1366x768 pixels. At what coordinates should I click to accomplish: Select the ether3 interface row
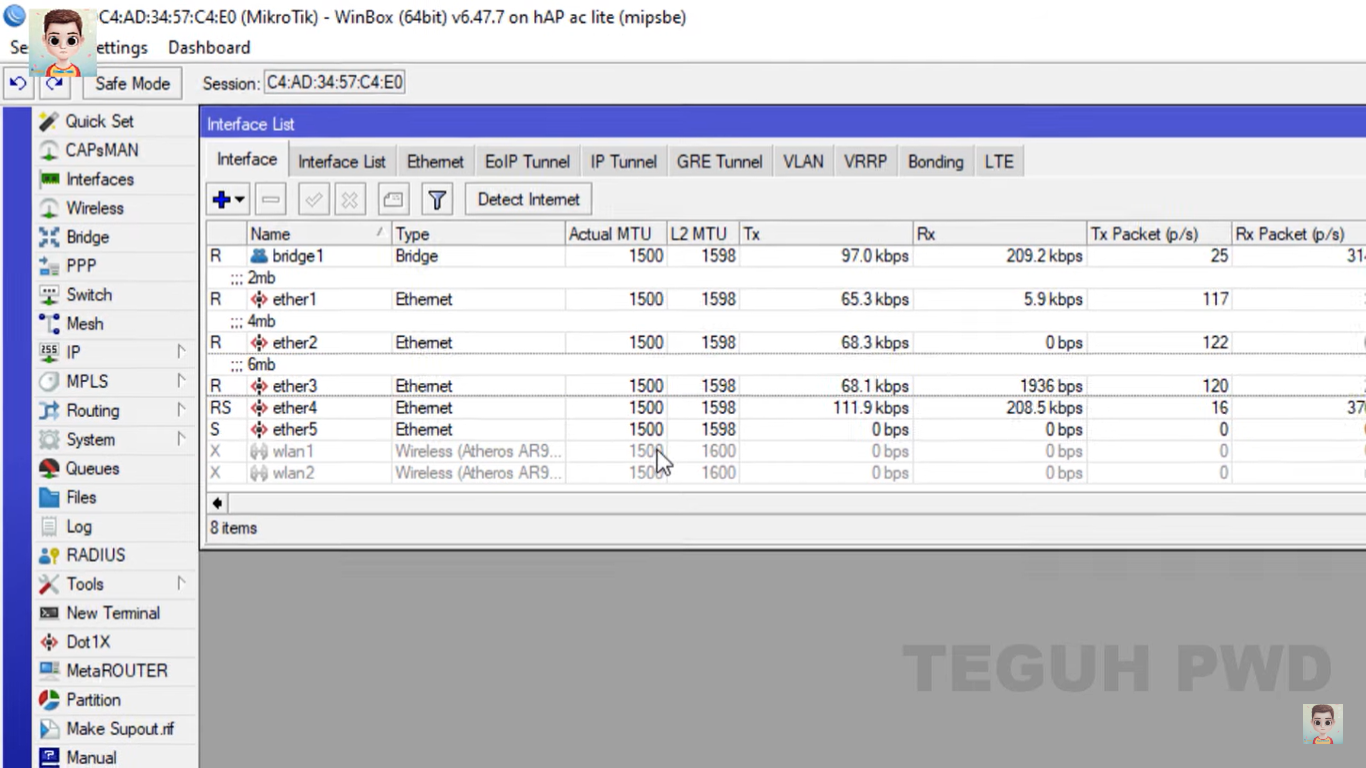786,386
